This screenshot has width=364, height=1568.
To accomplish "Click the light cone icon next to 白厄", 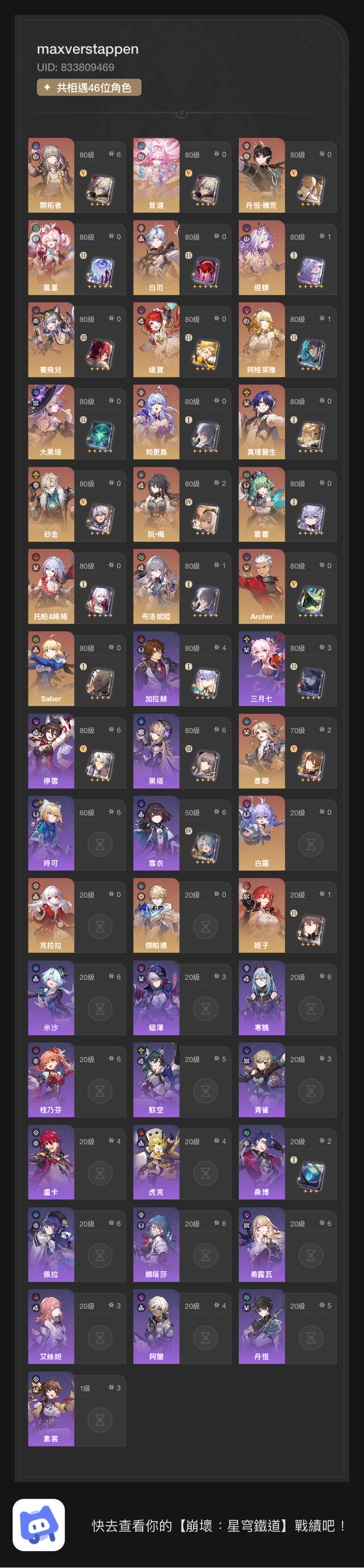I will pos(205,272).
